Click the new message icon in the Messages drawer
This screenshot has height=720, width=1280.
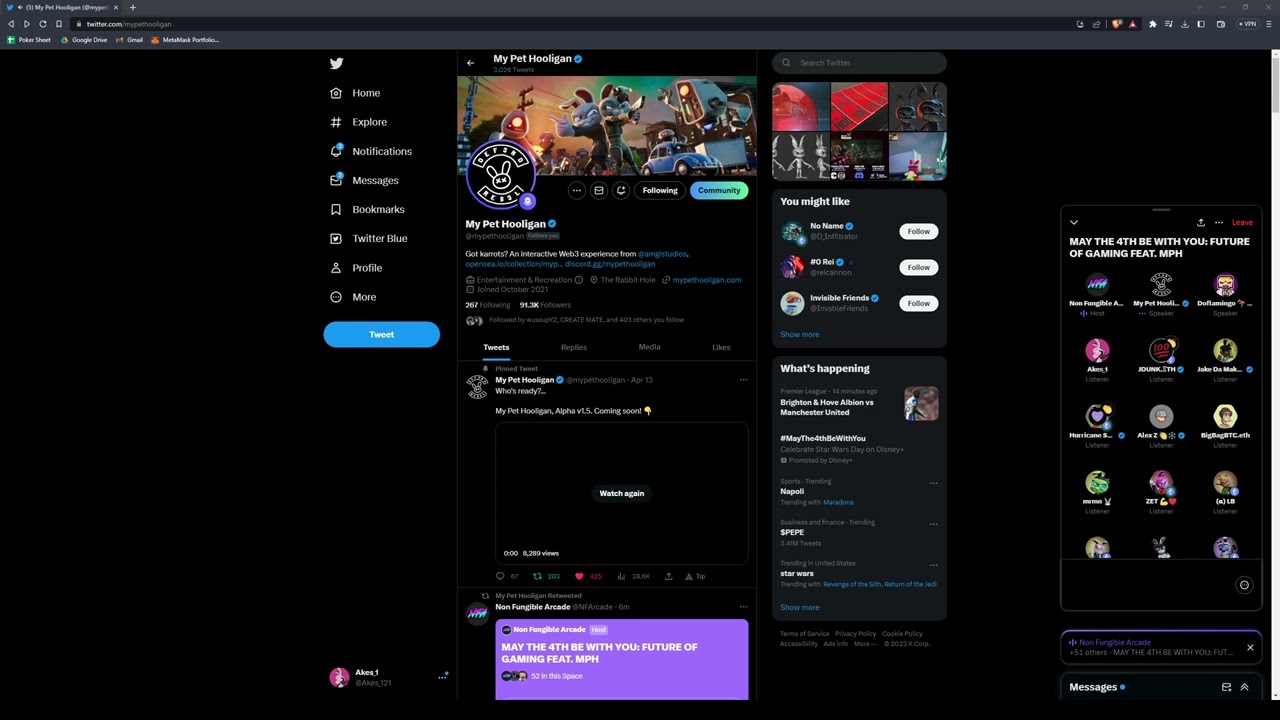tap(1226, 687)
